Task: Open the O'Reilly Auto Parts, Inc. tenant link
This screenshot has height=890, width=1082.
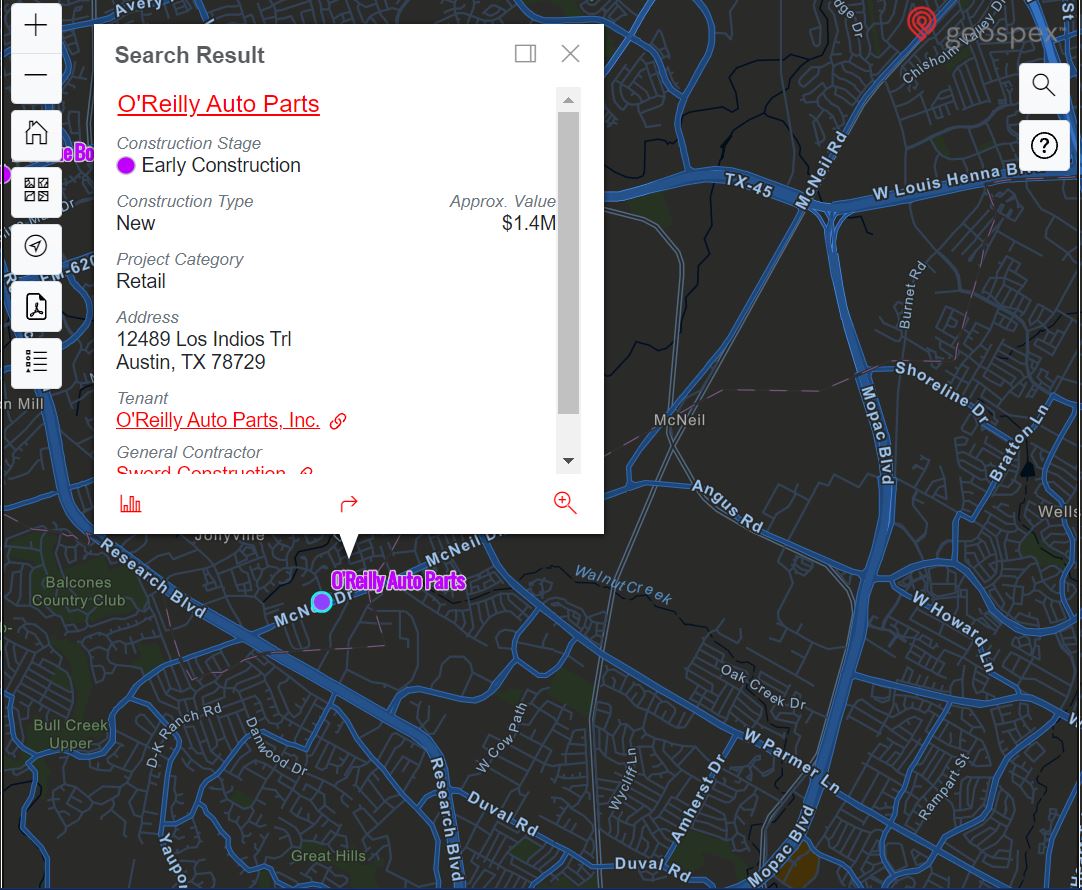Action: (218, 420)
